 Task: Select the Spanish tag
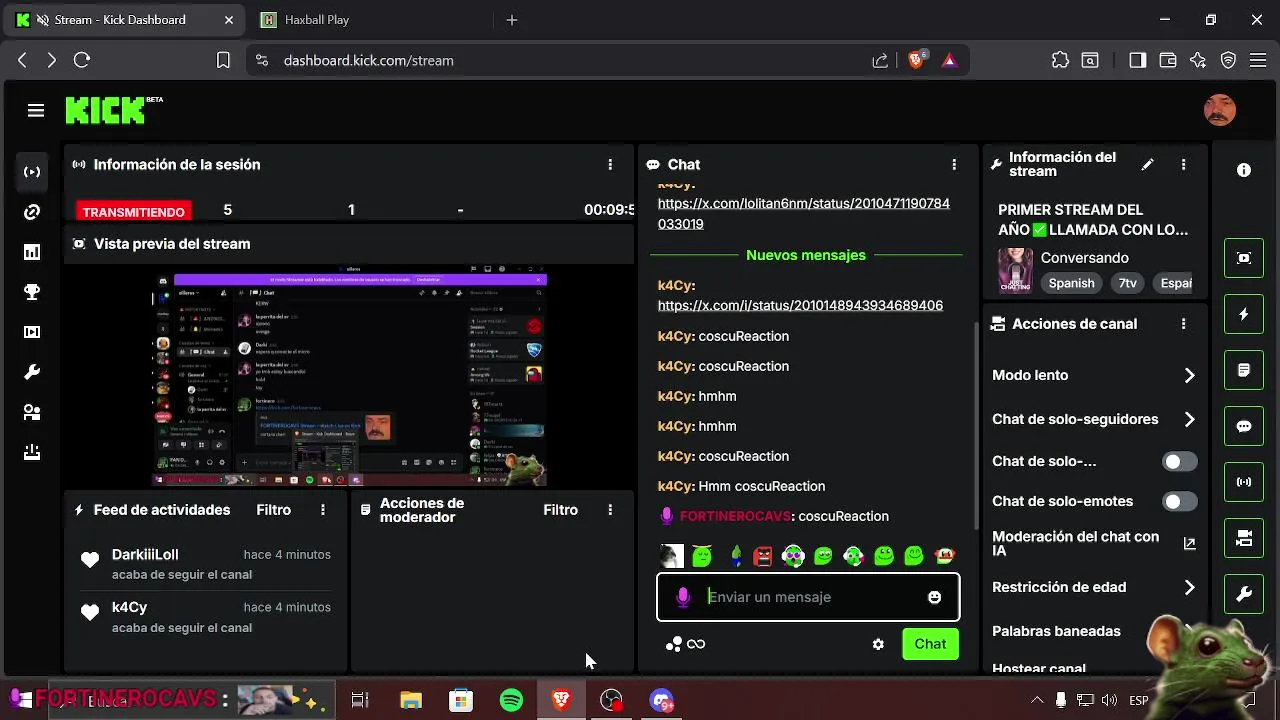click(1071, 283)
